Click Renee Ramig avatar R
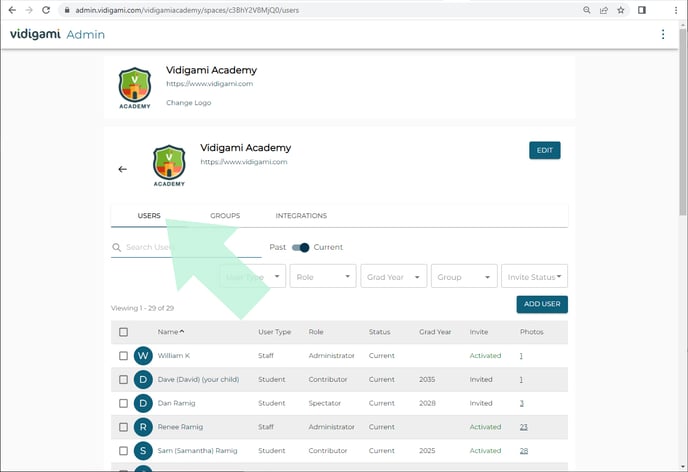The width and height of the screenshot is (688, 472). pyautogui.click(x=143, y=426)
